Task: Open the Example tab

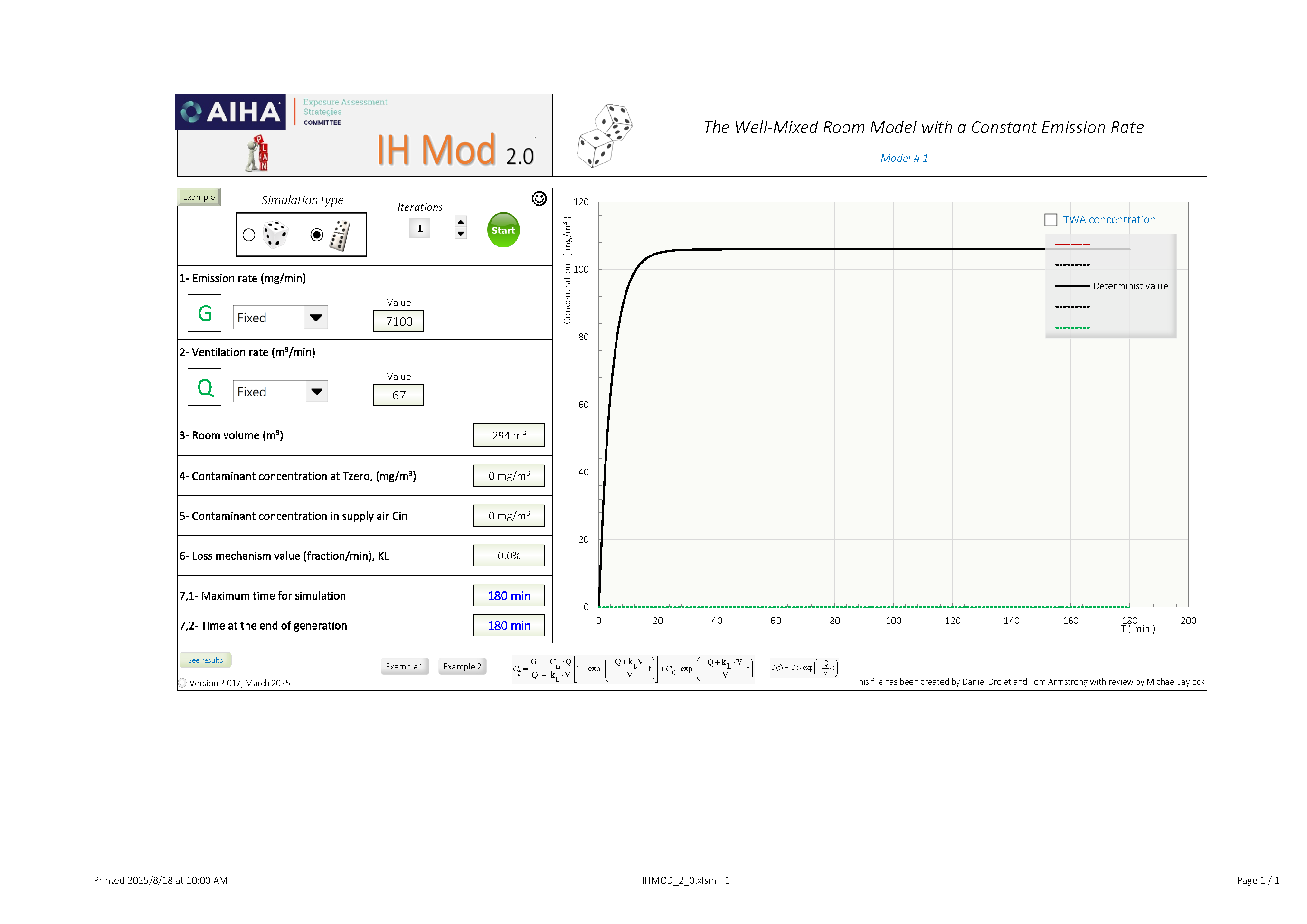Action: pos(199,197)
